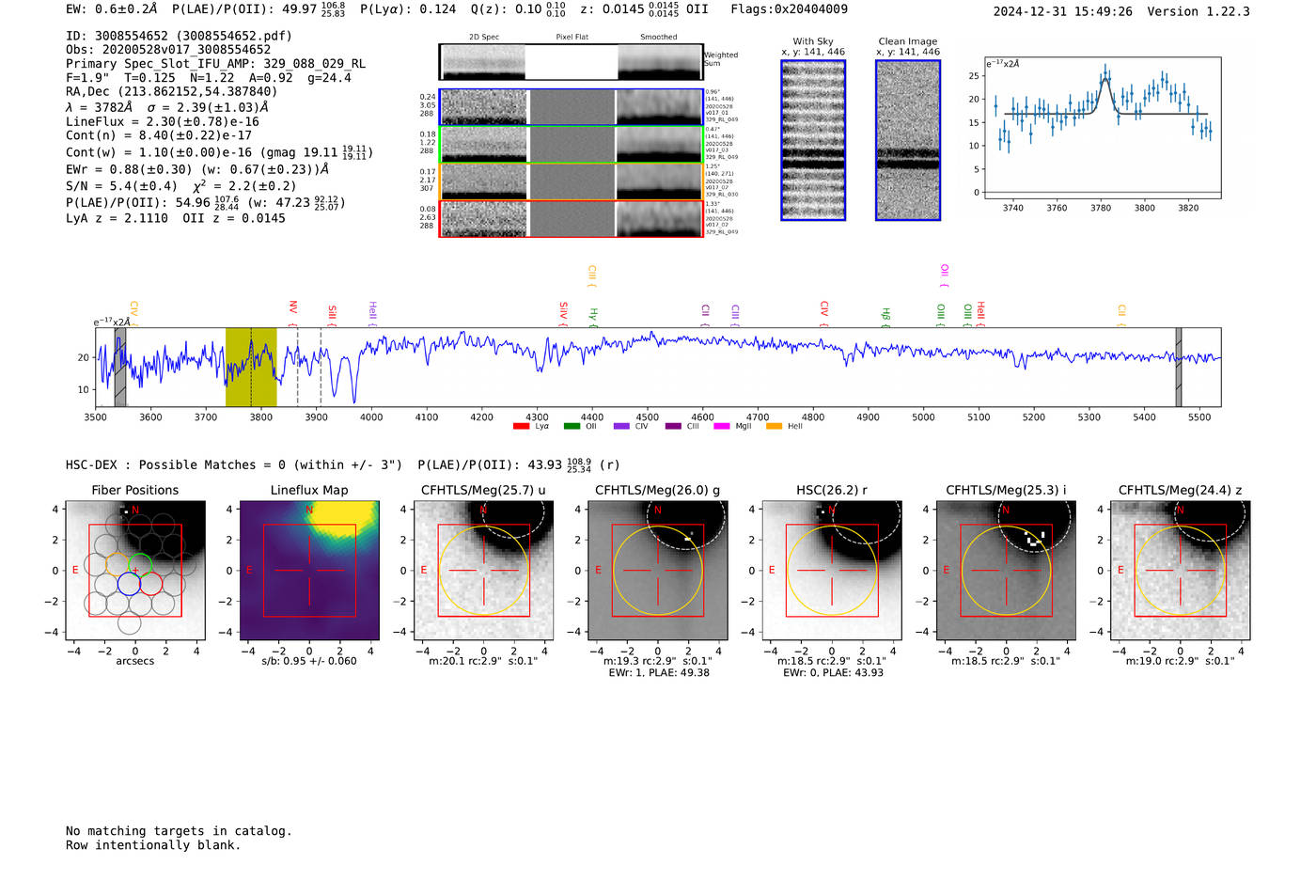Screen dimensions: 1316x896
Task: Open the Clean Image panel
Action: coord(908,140)
